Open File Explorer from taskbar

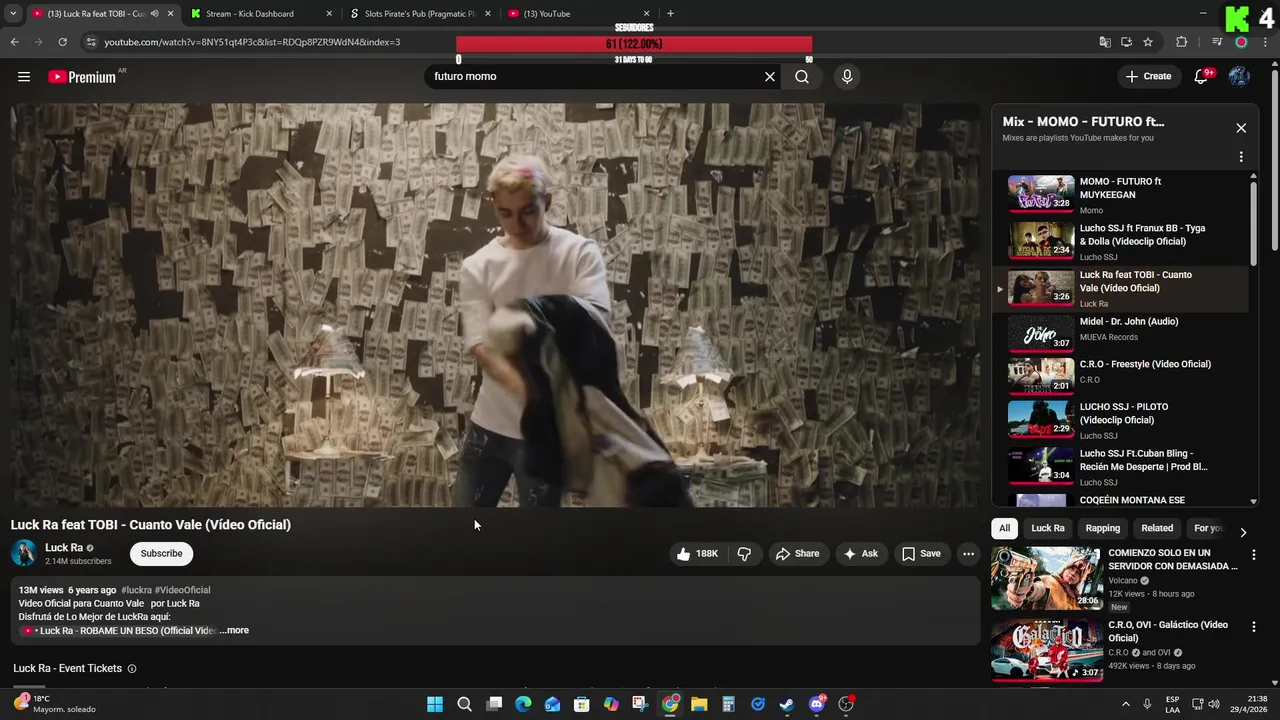pyautogui.click(x=699, y=704)
